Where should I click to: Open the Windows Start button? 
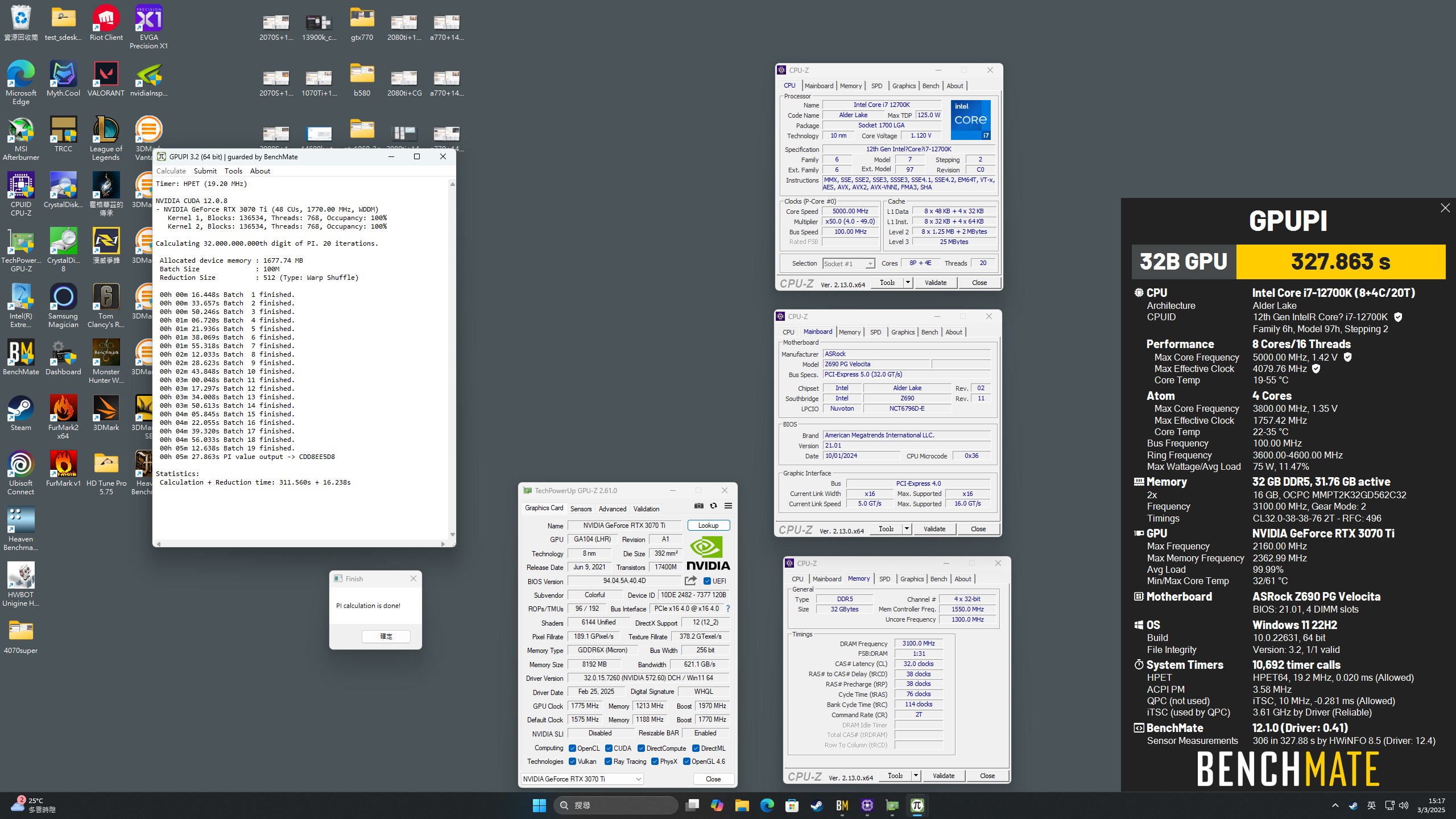coord(539,805)
